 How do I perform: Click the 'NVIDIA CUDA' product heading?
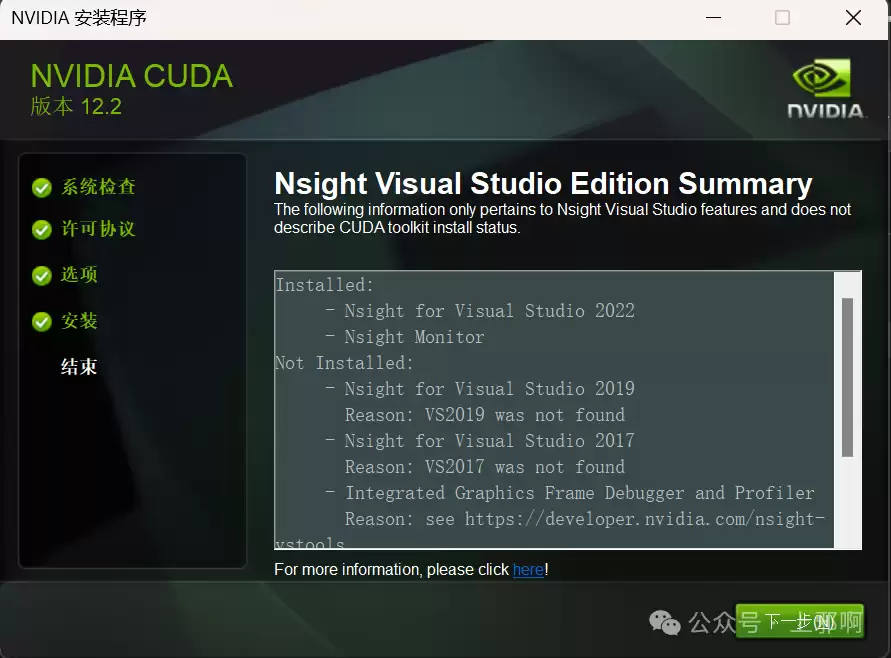tap(132, 76)
